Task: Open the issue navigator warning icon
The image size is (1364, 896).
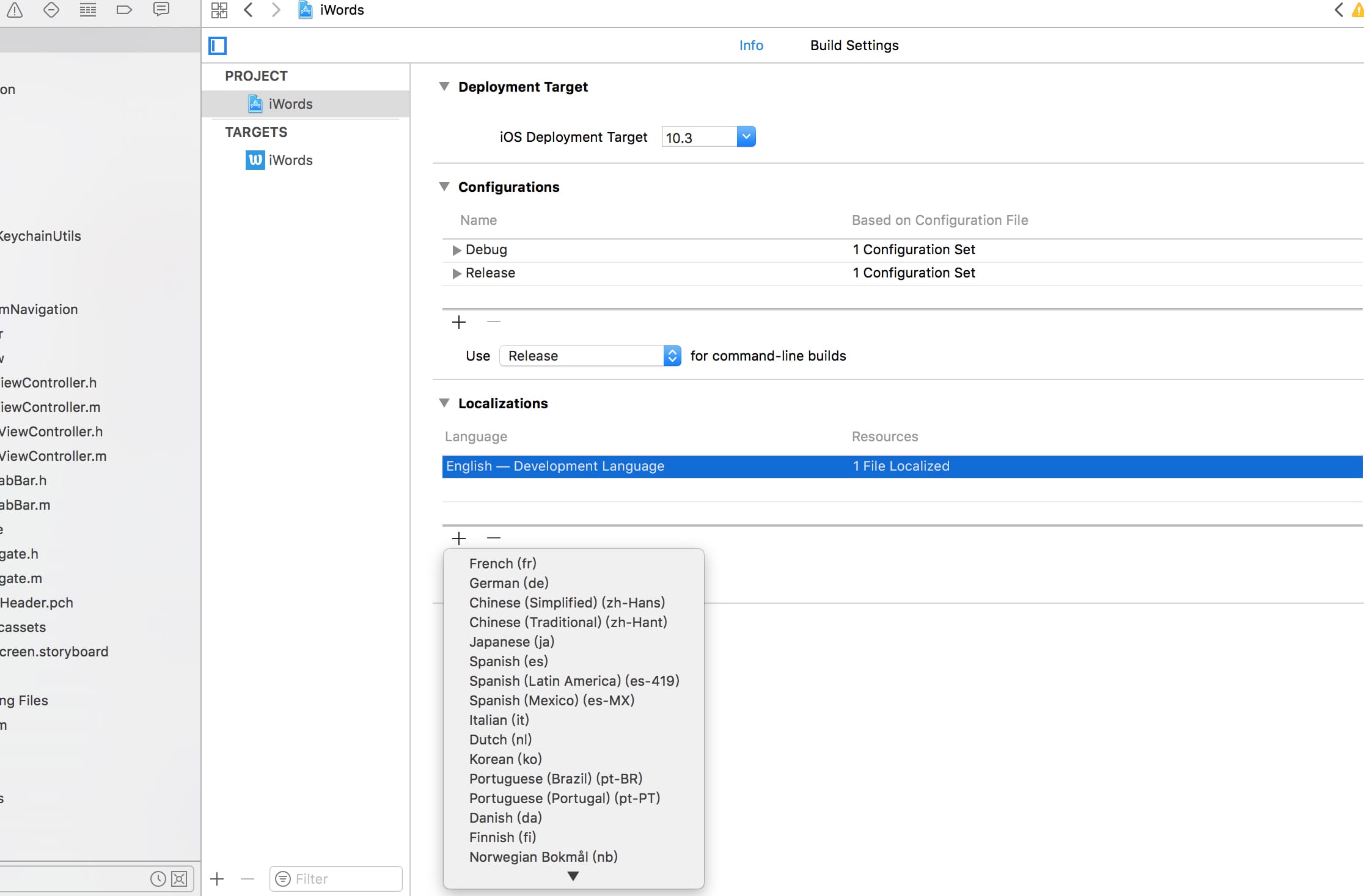Action: point(15,10)
